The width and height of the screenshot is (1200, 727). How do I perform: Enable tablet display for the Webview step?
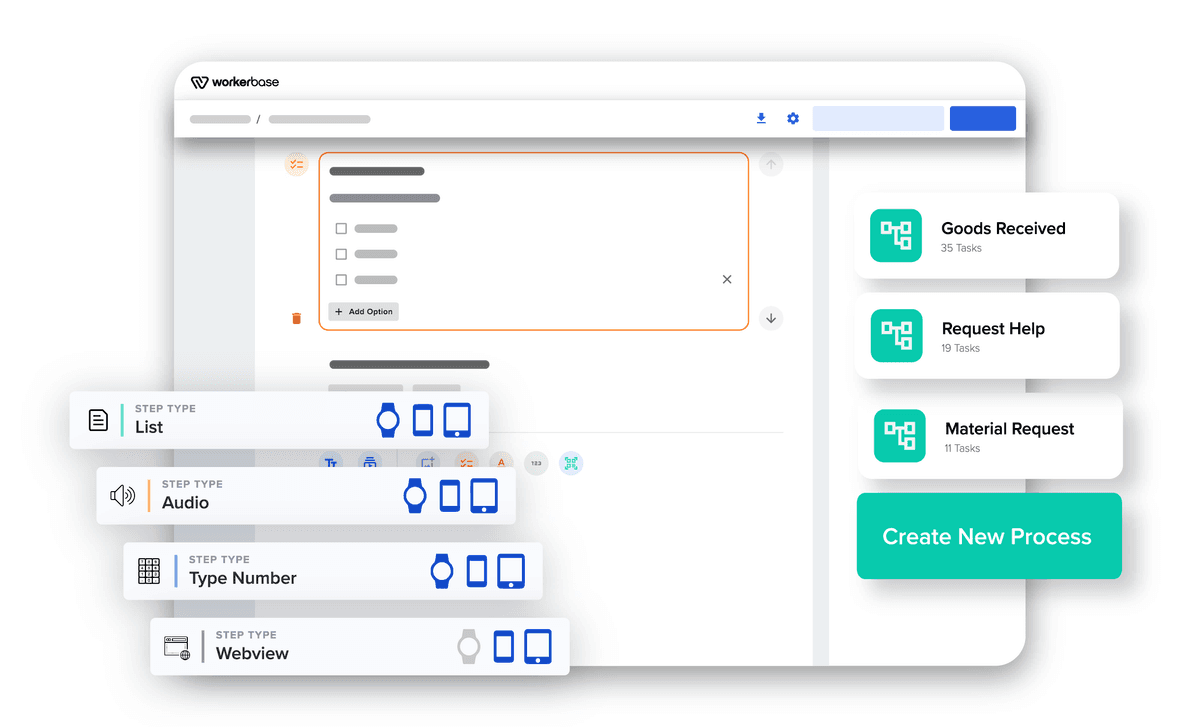coord(538,646)
